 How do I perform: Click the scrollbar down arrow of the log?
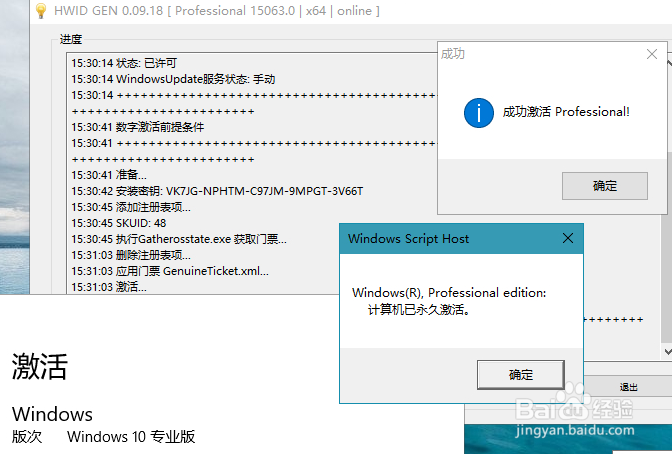click(x=668, y=352)
